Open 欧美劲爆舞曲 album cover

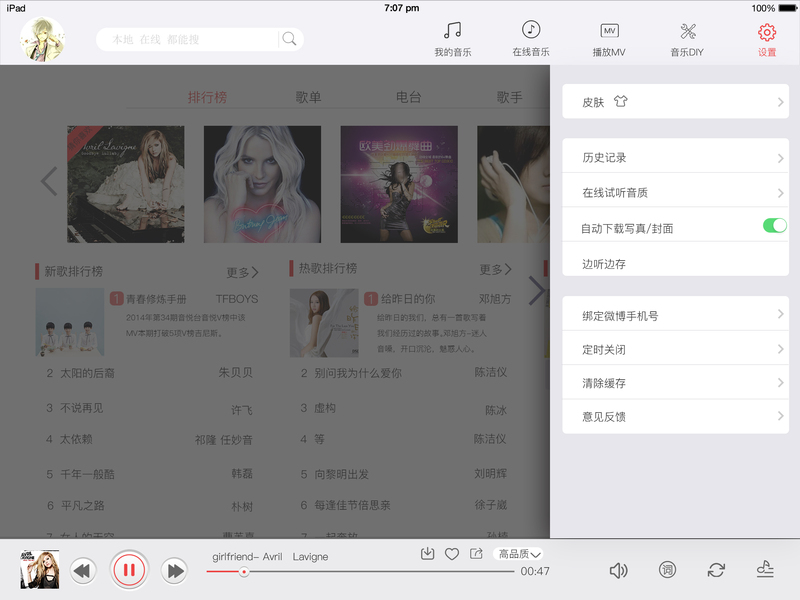pos(399,184)
